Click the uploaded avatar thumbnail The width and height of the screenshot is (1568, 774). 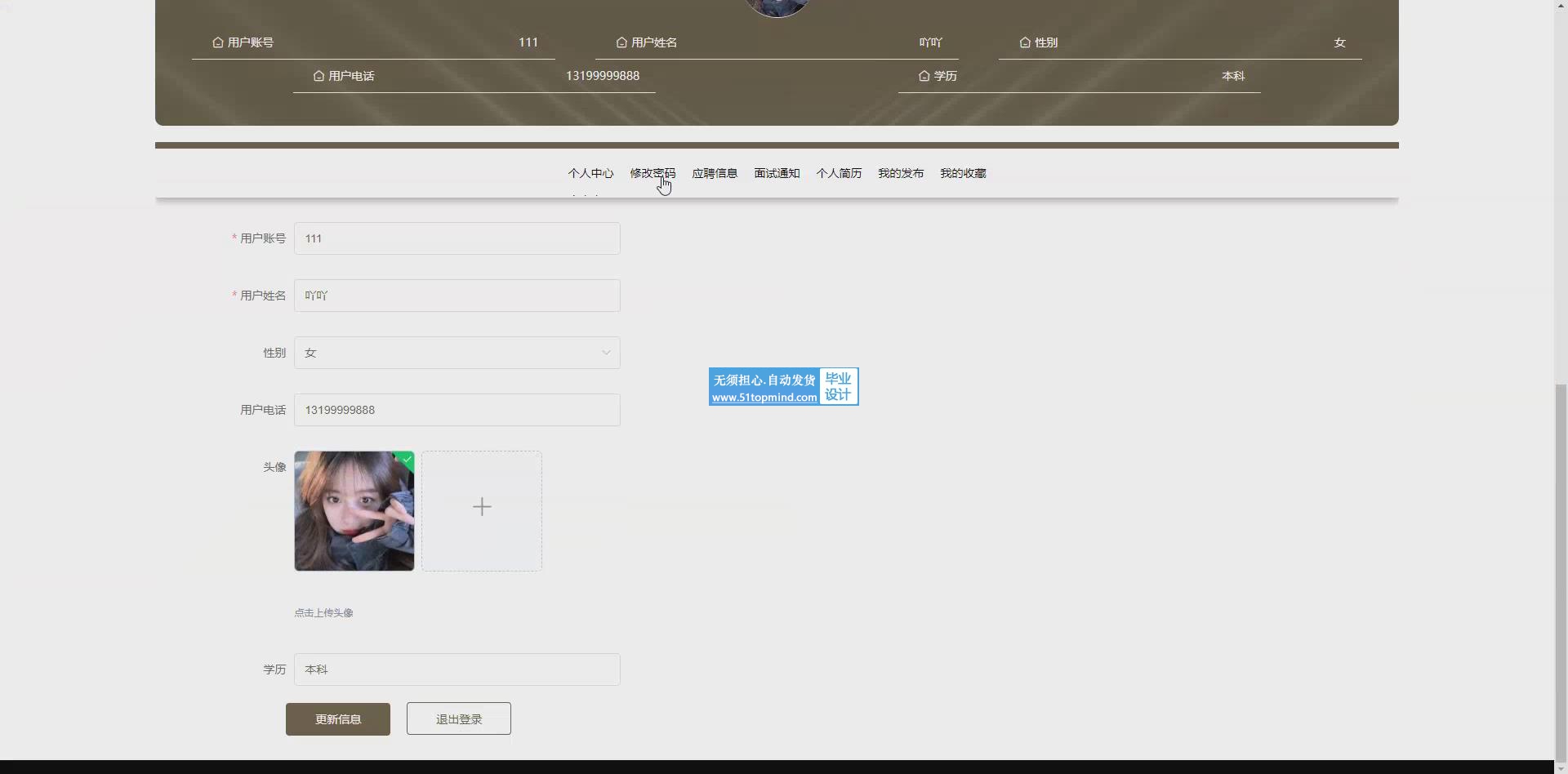(354, 512)
